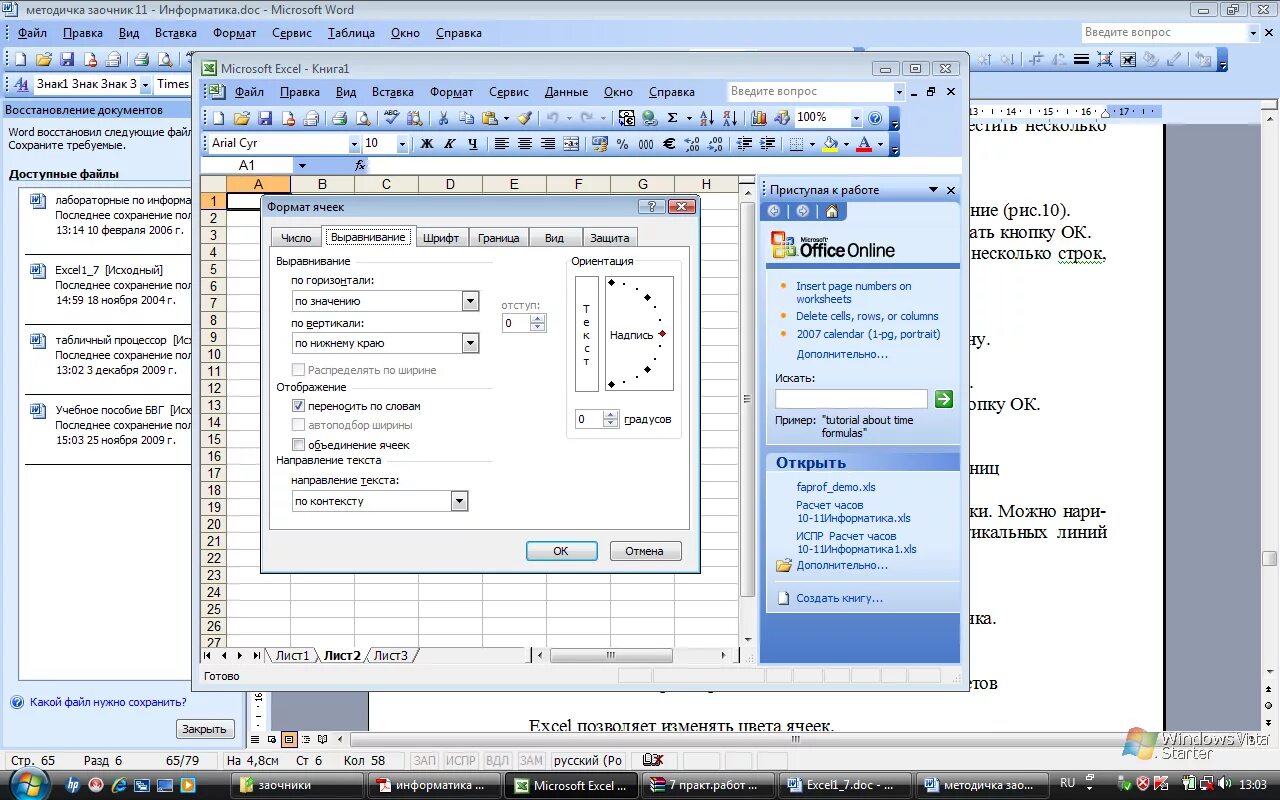Open the 'по горизонтали' alignment dropdown
Screen dimensions: 1280x800
[x=470, y=301]
